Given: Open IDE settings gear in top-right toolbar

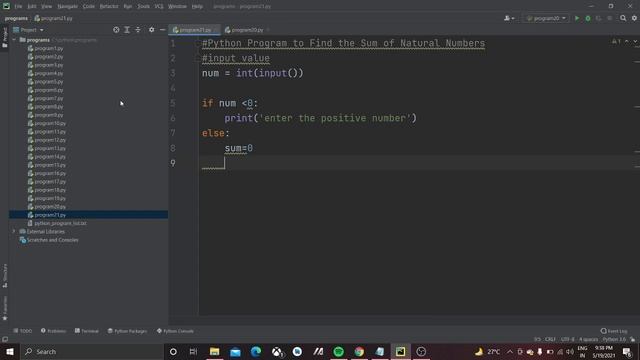Looking at the screenshot, I should pos(634,18).
